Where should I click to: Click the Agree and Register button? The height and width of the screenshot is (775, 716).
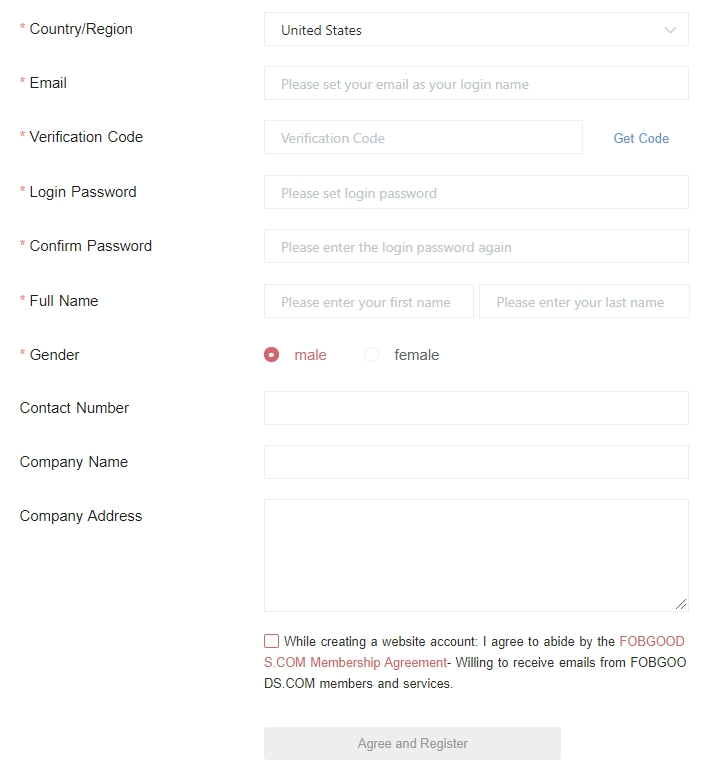point(412,744)
